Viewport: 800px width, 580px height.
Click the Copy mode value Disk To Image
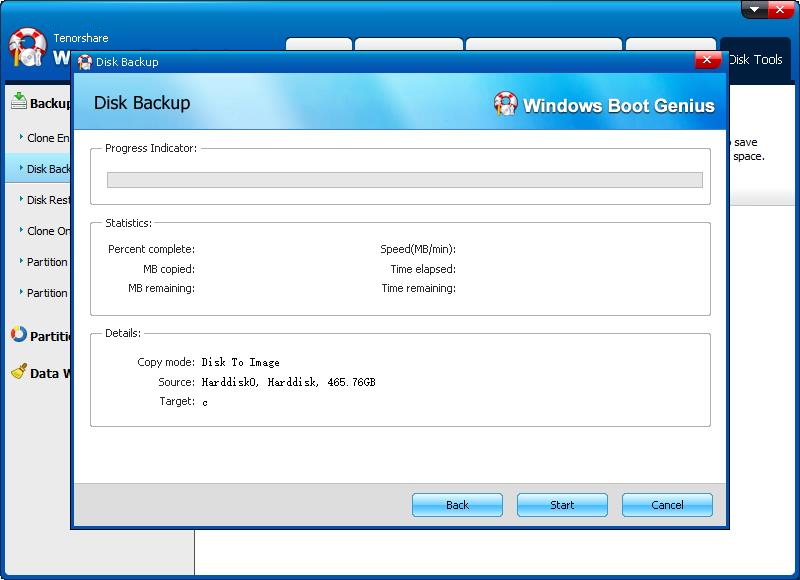pyautogui.click(x=240, y=362)
